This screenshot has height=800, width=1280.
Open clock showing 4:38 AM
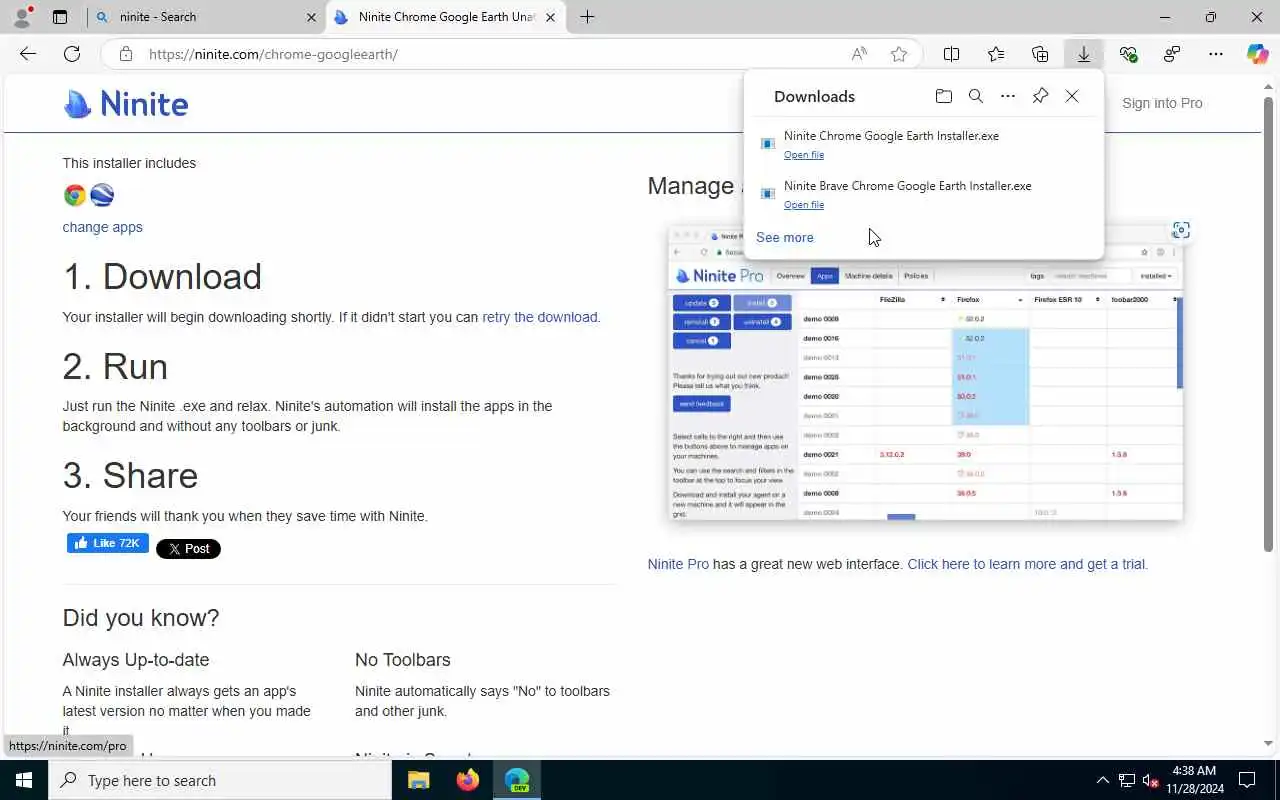pyautogui.click(x=1193, y=780)
